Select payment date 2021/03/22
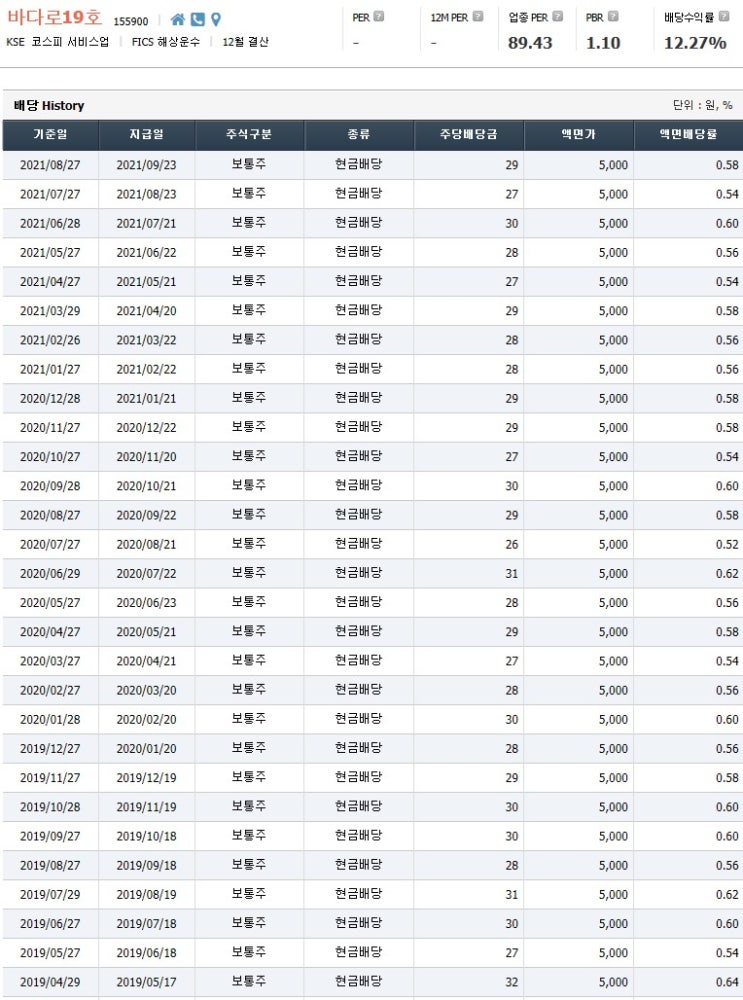743x1000 pixels. pyautogui.click(x=147, y=341)
